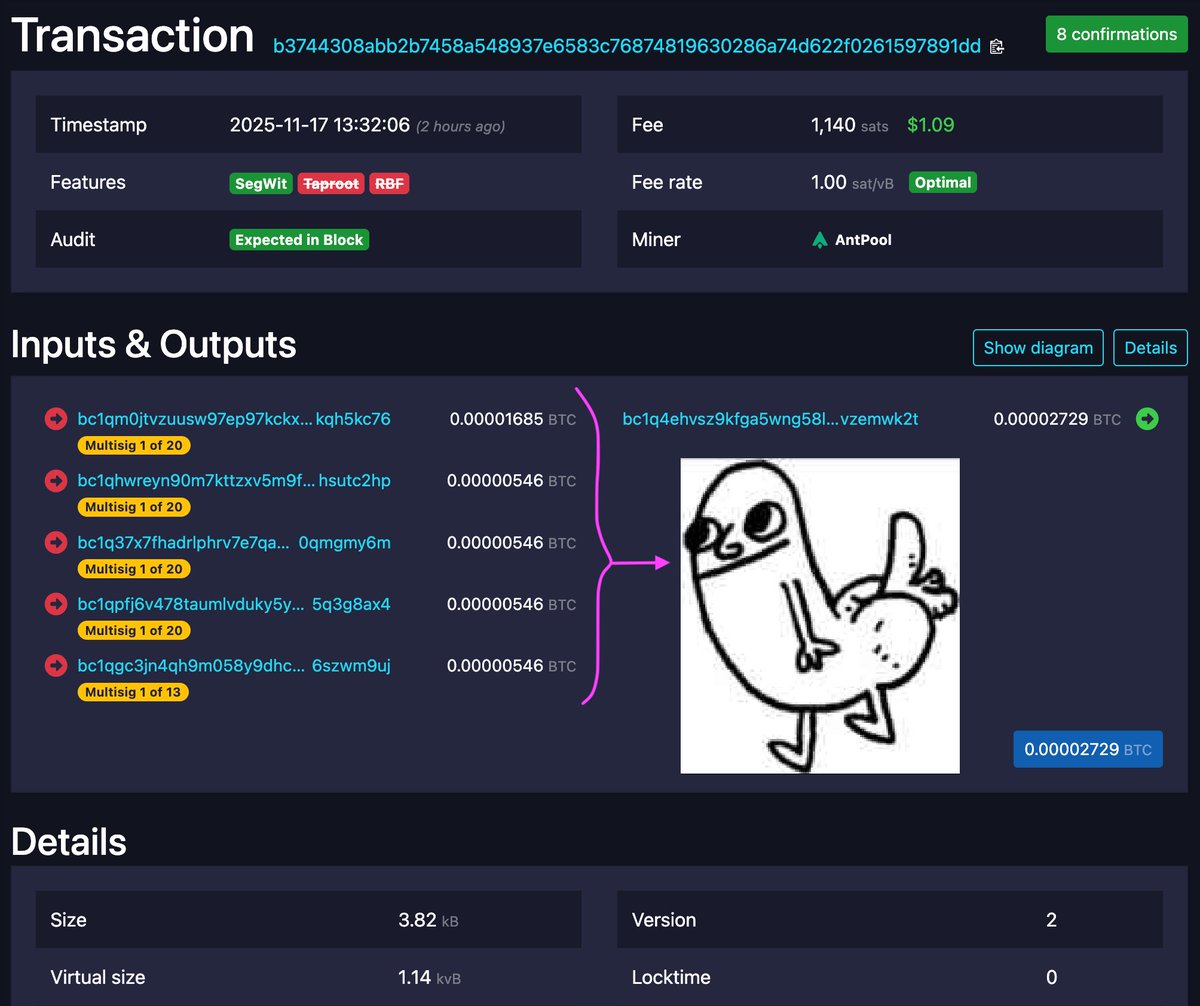Open input address bc1qhwreyn90m7kttzxv5m9f
This screenshot has width=1200, height=1006.
(x=234, y=481)
